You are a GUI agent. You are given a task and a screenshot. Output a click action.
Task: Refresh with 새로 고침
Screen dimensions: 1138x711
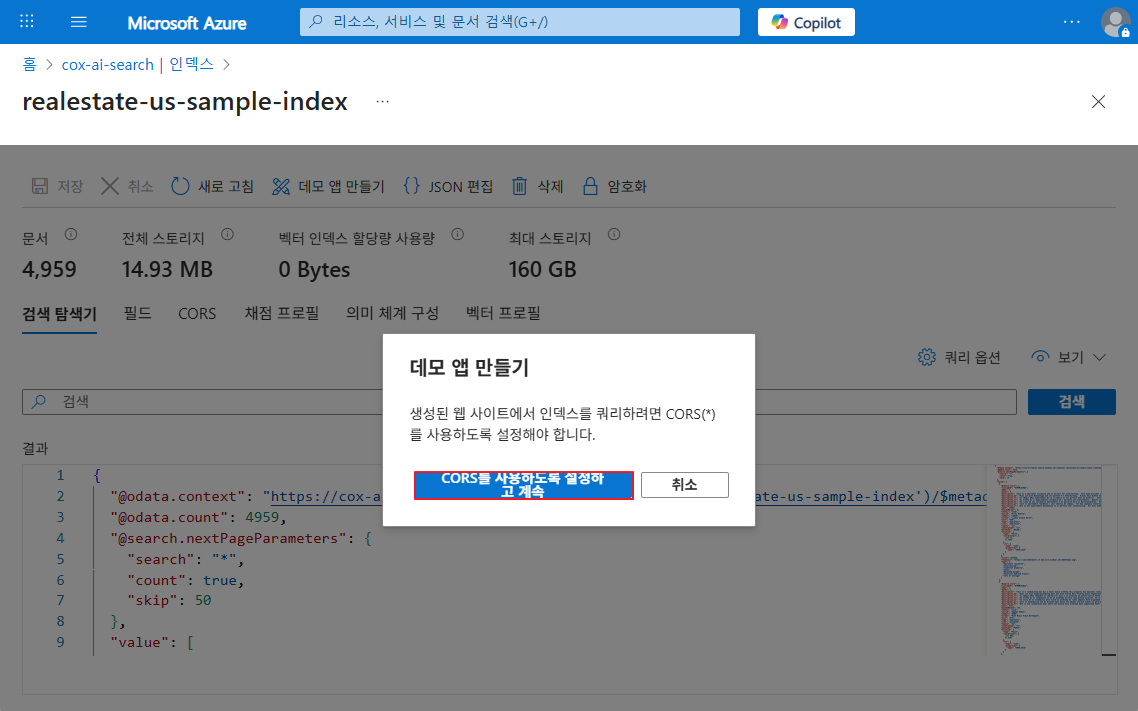pyautogui.click(x=212, y=186)
